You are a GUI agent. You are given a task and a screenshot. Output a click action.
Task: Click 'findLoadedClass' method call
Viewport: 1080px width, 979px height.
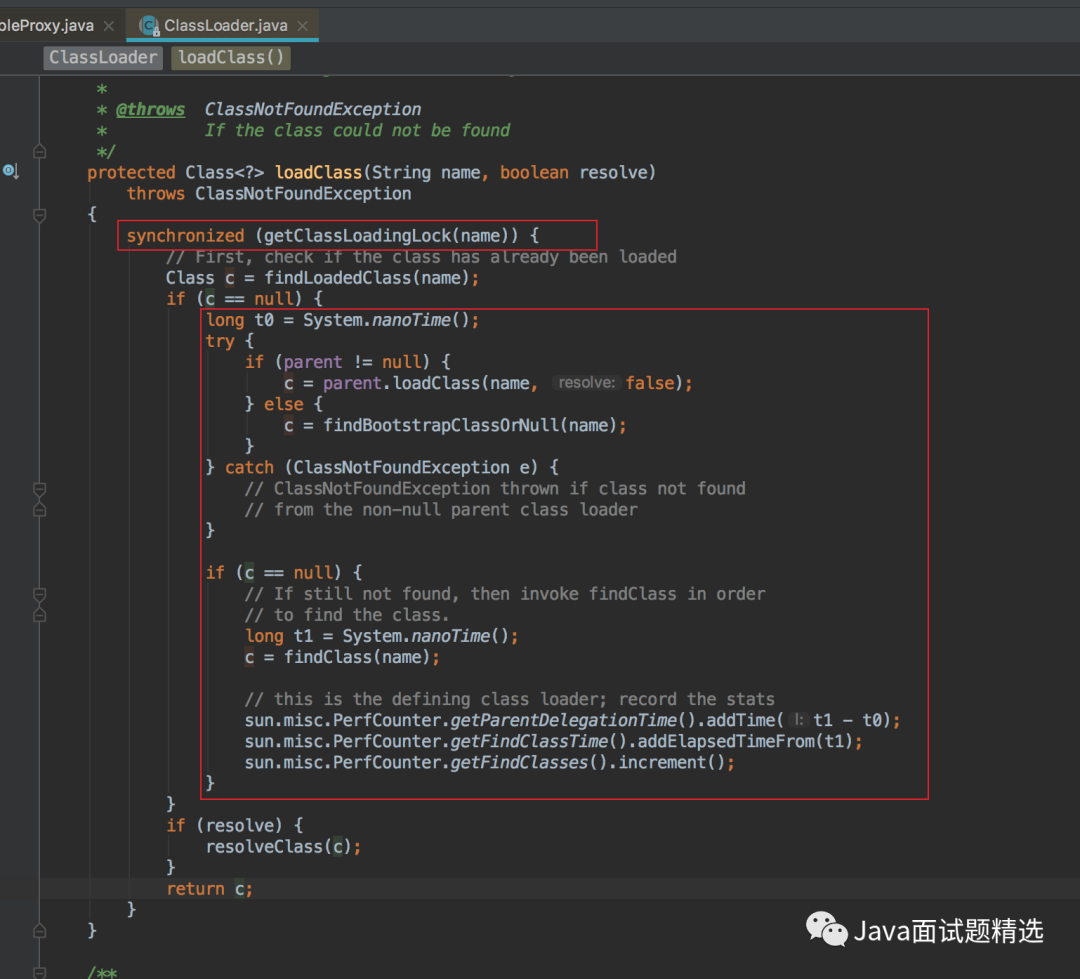click(x=338, y=278)
